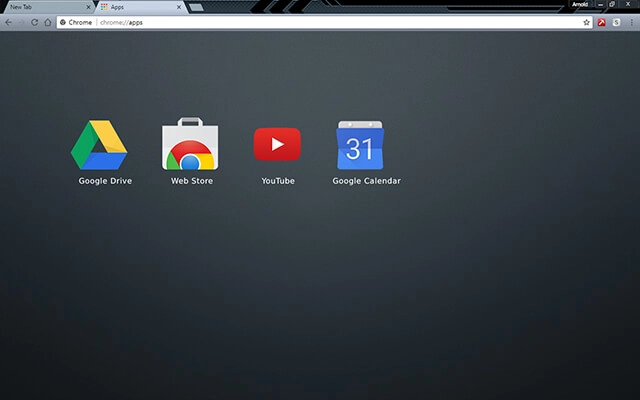Go back to the previous page

[x=8, y=22]
